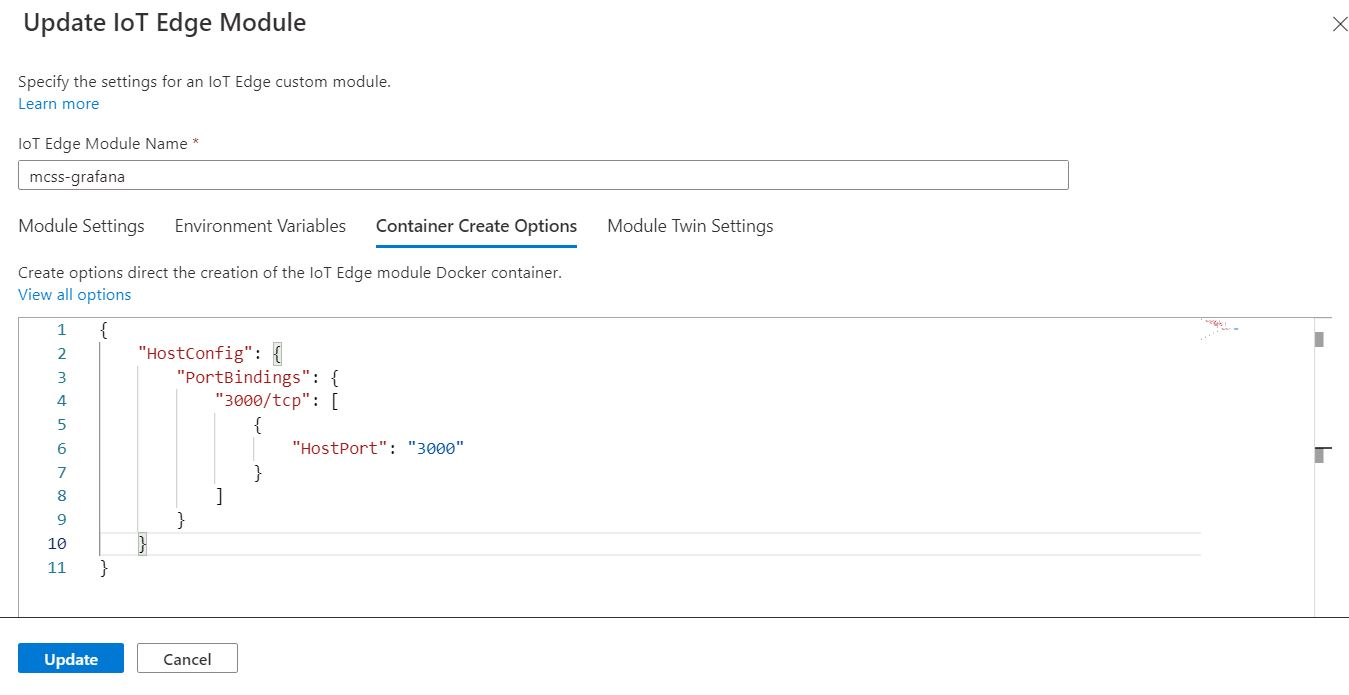Select the Container Create Options tab

tap(476, 226)
